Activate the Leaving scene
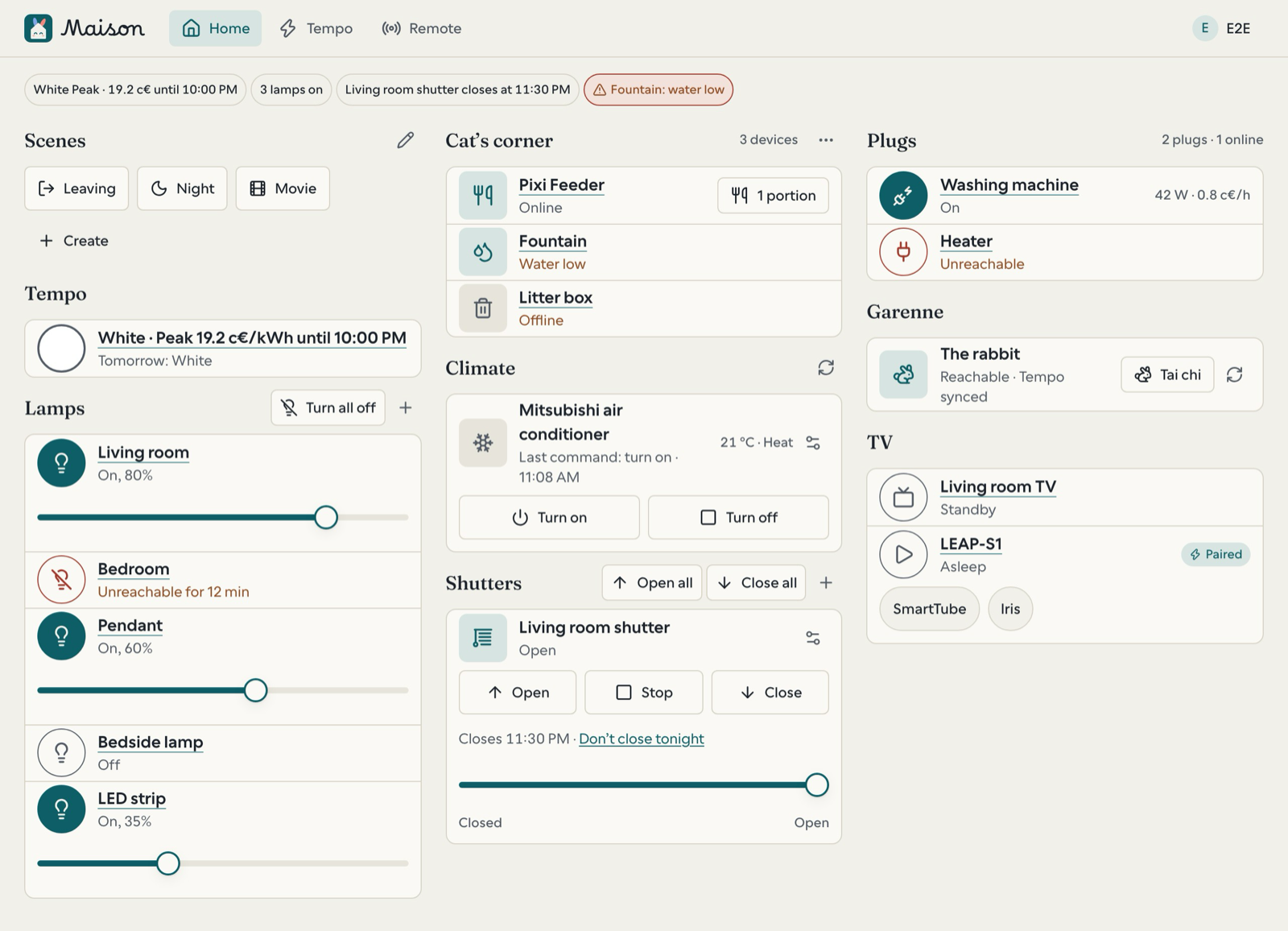 pyautogui.click(x=76, y=188)
